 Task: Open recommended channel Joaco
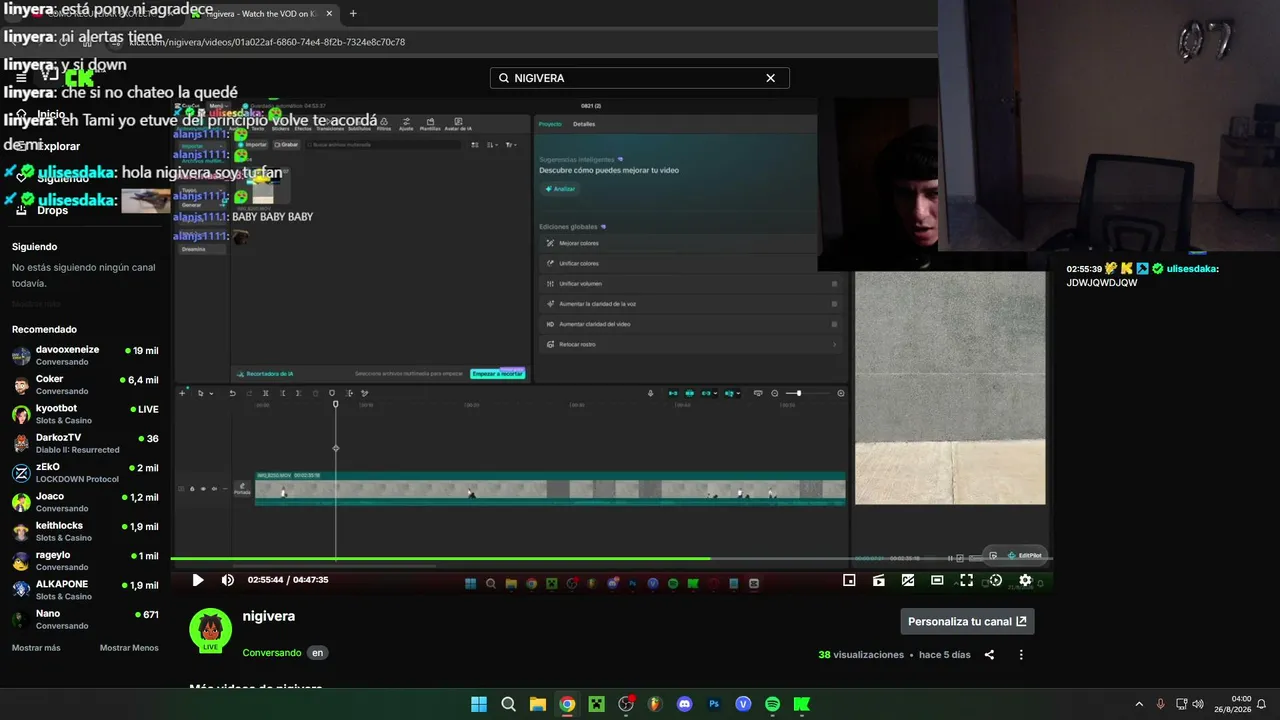(85, 502)
